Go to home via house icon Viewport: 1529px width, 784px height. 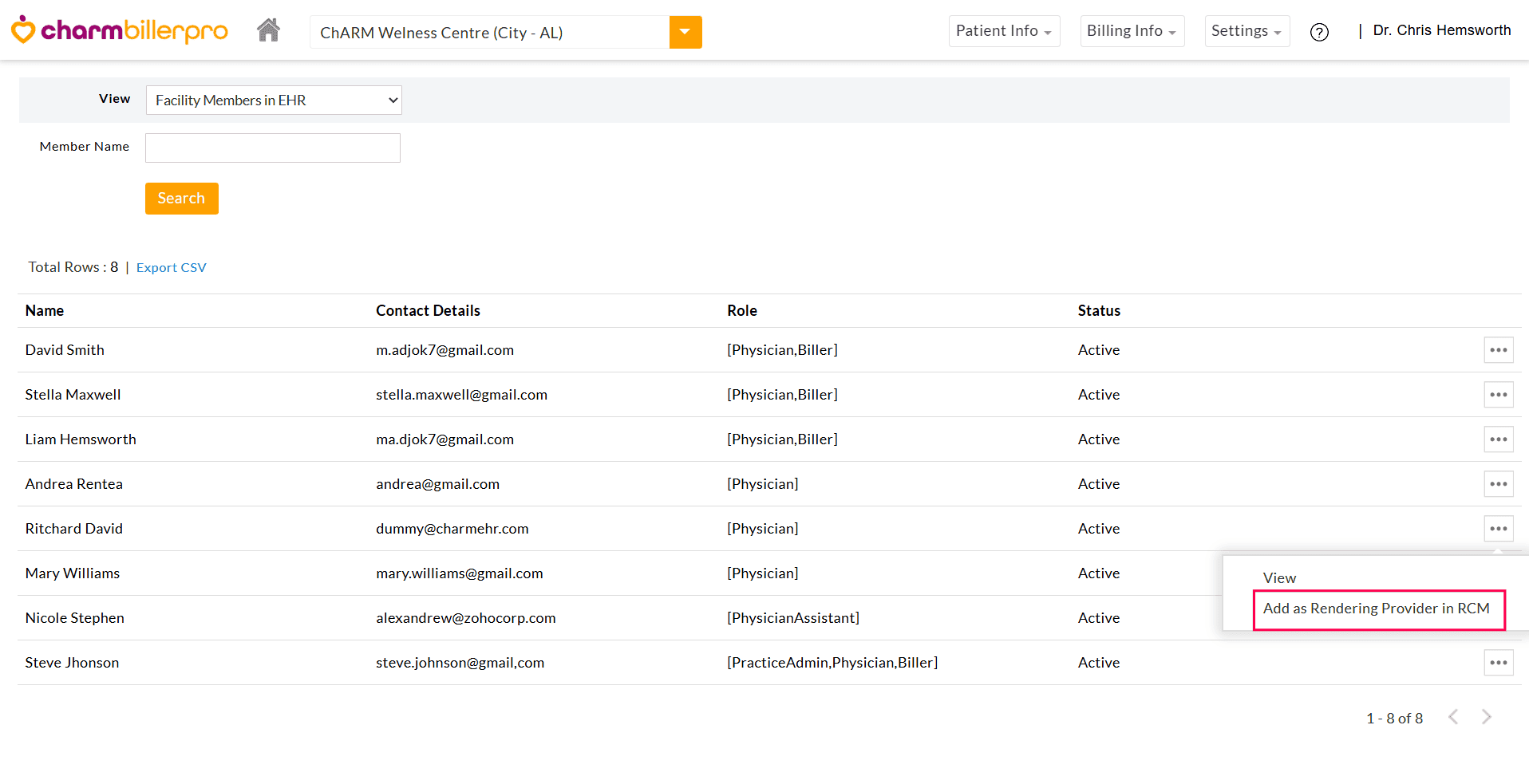click(269, 30)
